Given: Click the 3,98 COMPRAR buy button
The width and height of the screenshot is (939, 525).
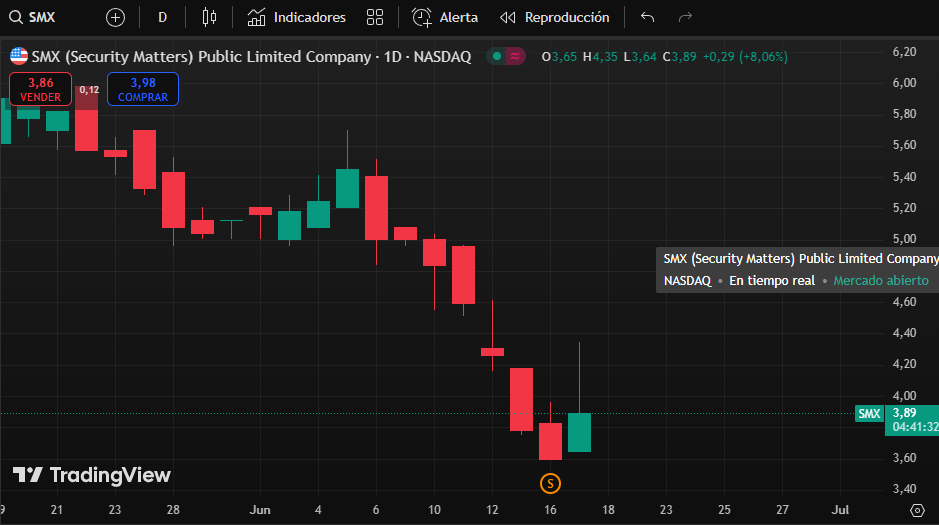Looking at the screenshot, I should click(x=143, y=89).
